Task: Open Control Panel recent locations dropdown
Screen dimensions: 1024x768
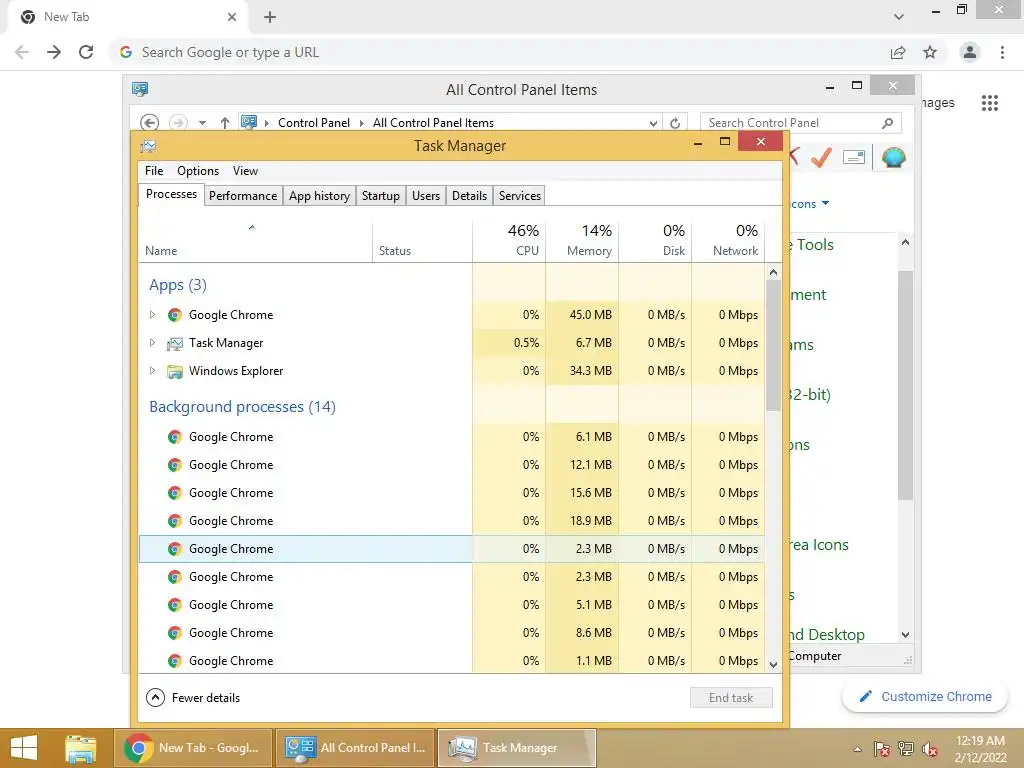Action: [202, 123]
